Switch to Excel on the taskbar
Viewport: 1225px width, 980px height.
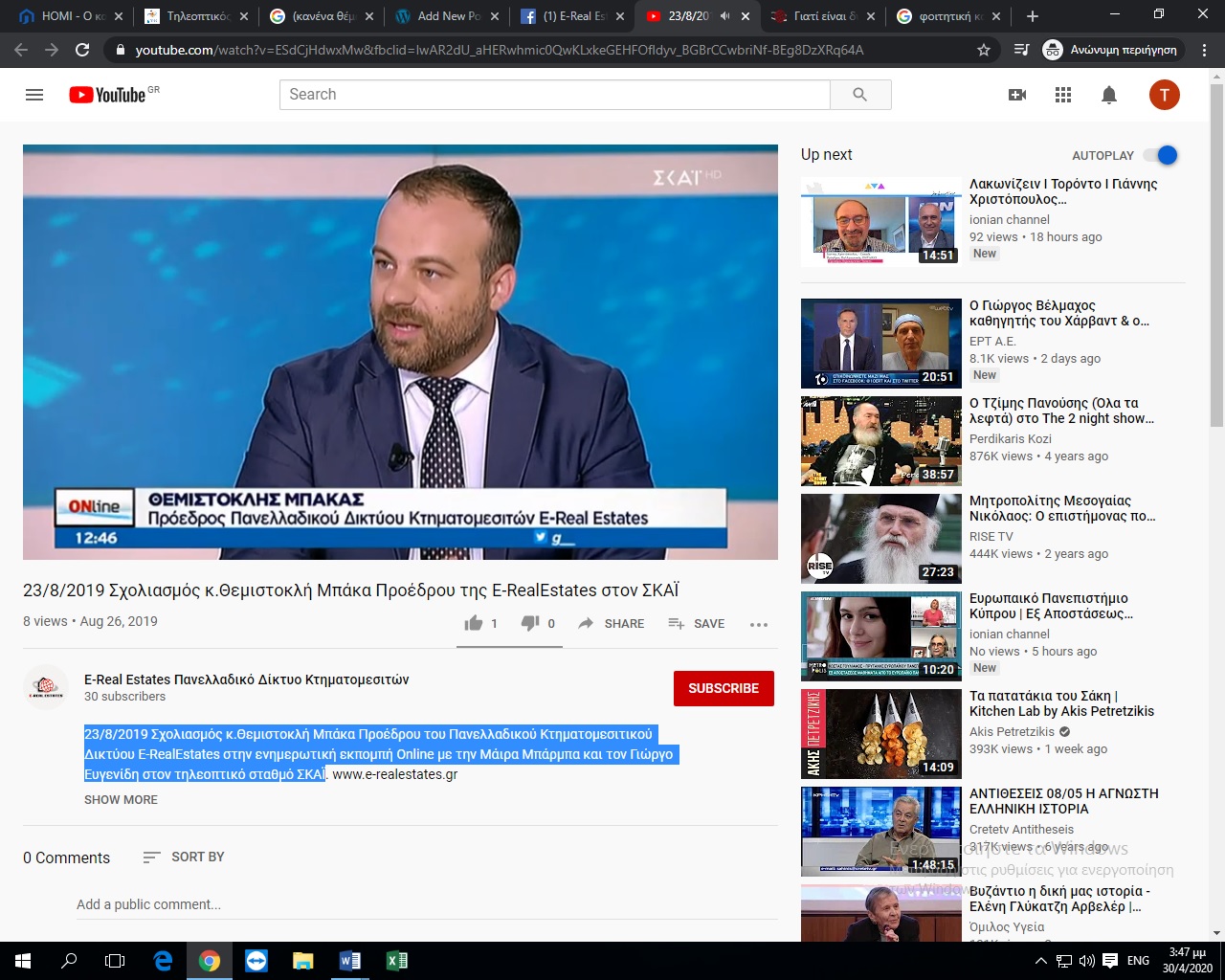(x=396, y=961)
